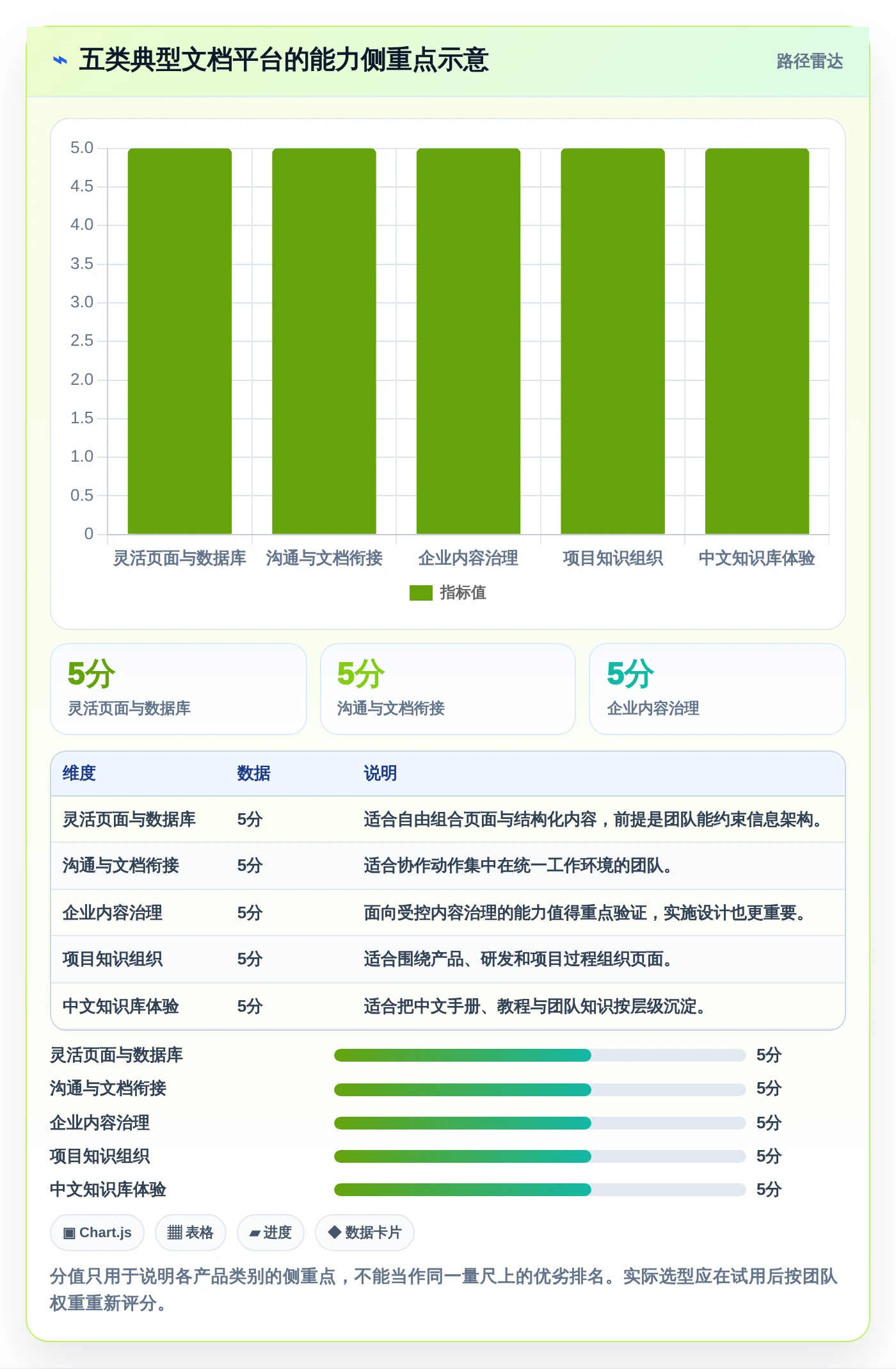Click the 指标值 legend label

tap(463, 593)
